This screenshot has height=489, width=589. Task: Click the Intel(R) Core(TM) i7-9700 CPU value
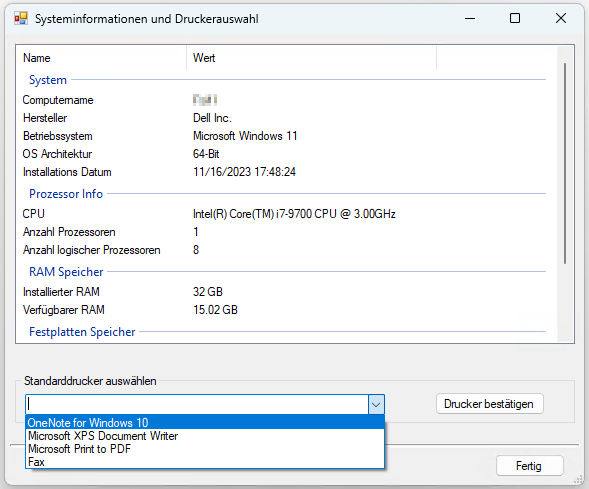pyautogui.click(x=294, y=214)
